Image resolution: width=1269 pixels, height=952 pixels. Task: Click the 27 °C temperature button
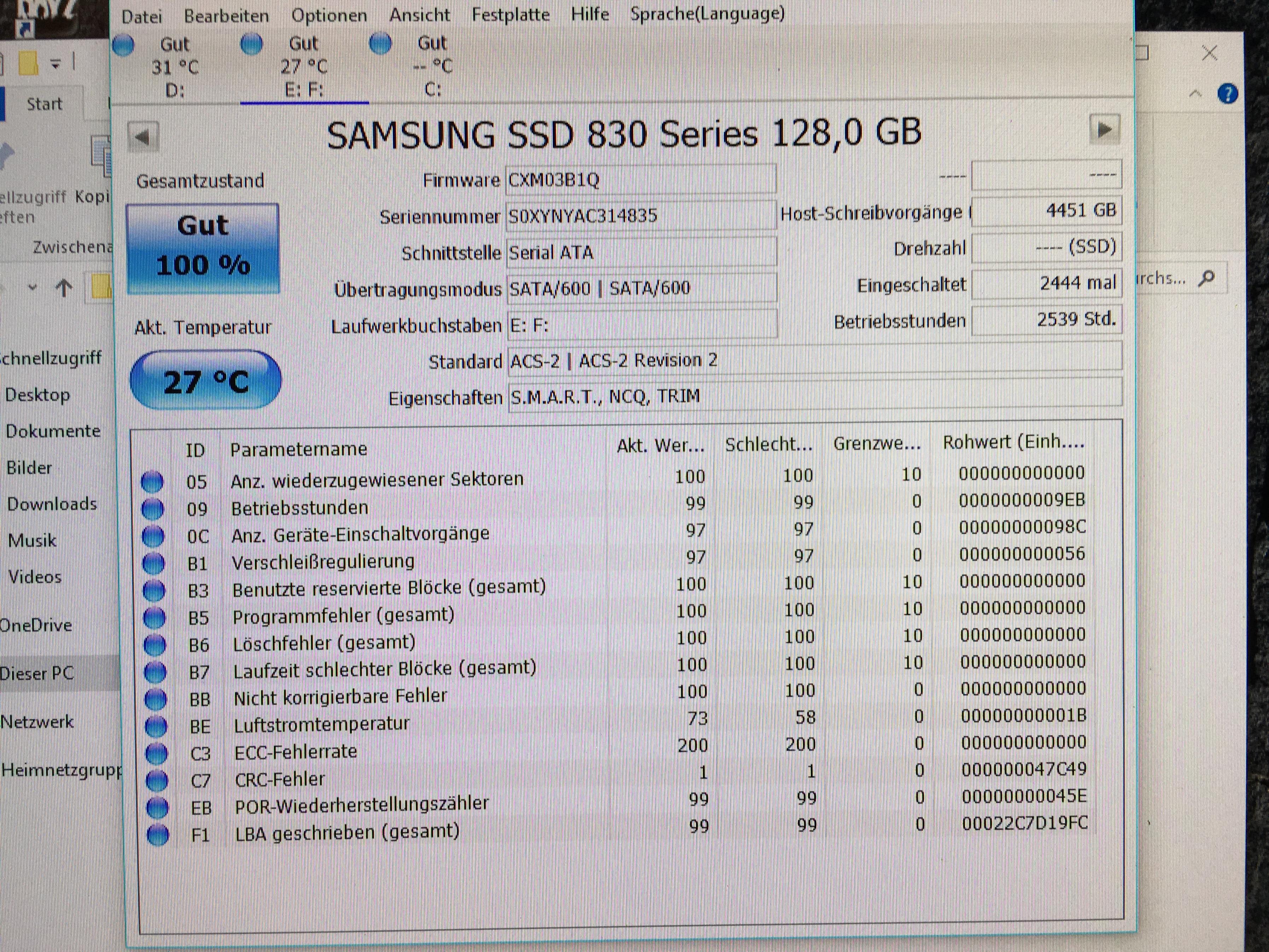pos(205,381)
